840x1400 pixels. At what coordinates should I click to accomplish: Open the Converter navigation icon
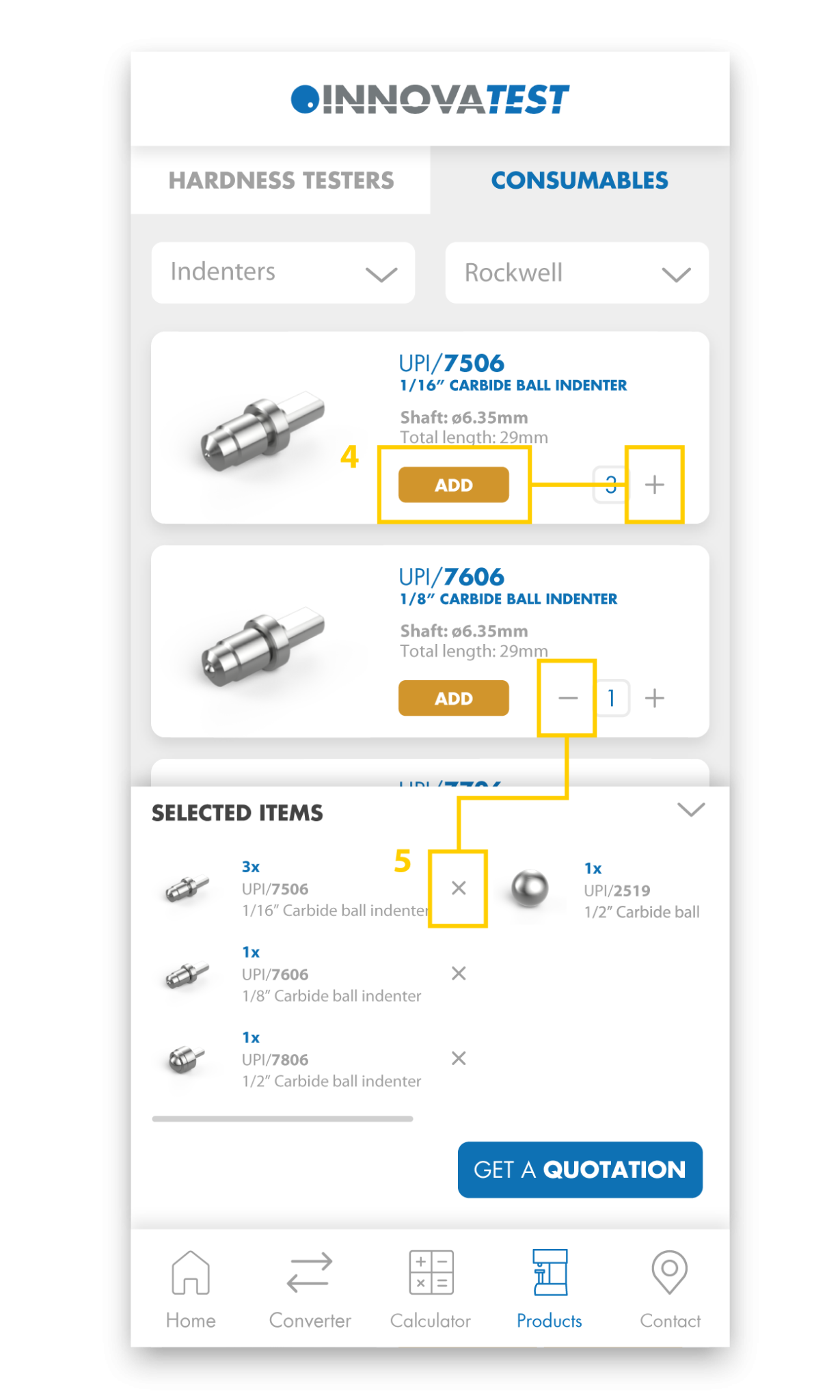pos(310,1273)
